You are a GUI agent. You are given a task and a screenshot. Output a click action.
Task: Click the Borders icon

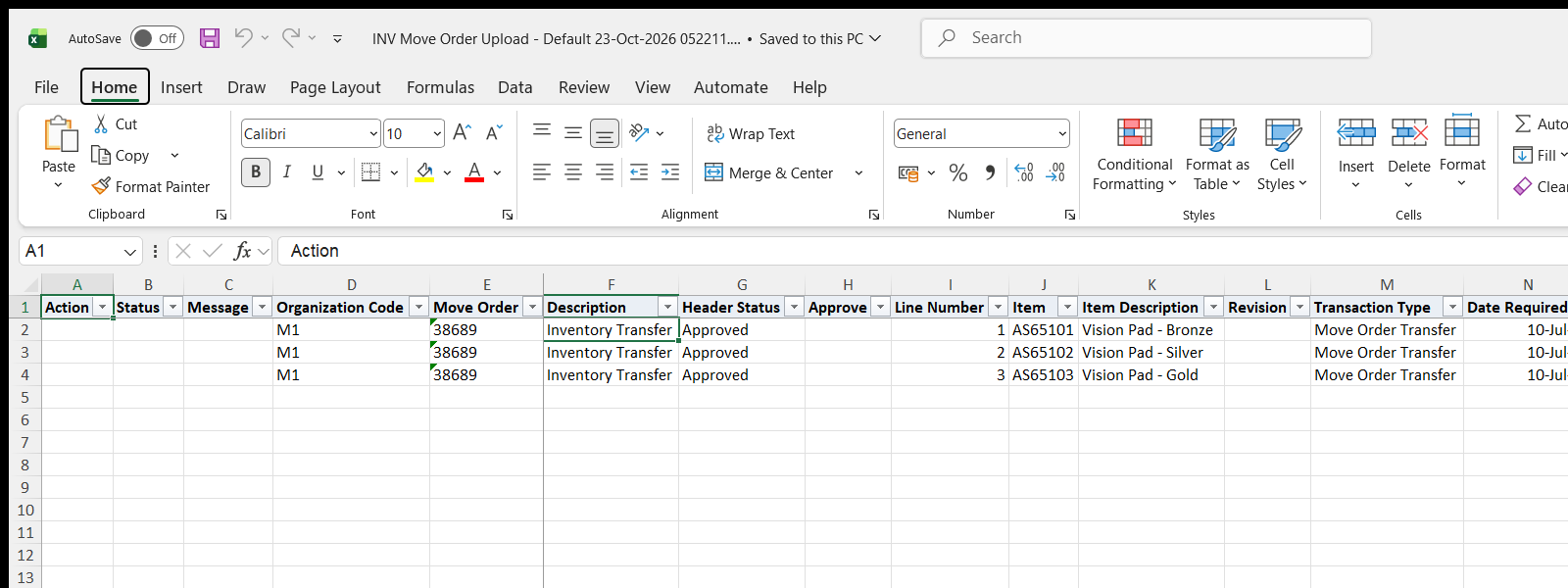(371, 172)
